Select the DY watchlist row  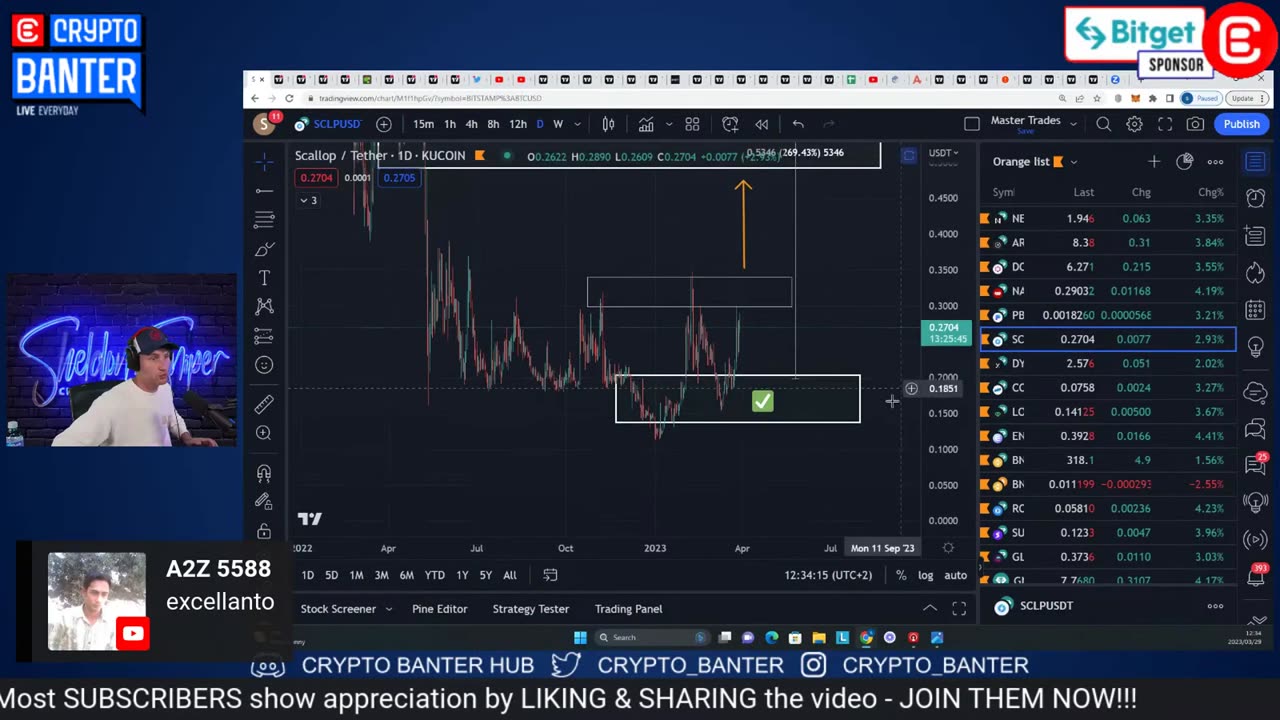(1108, 363)
